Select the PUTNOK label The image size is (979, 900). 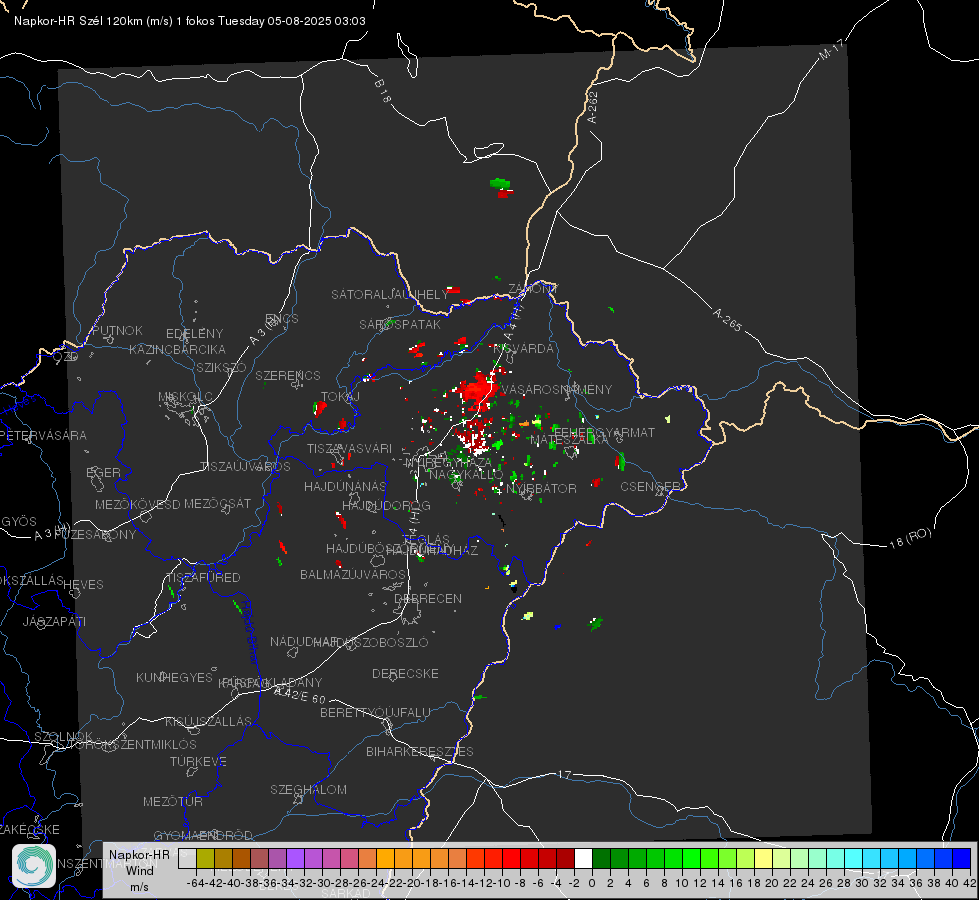[x=117, y=330]
